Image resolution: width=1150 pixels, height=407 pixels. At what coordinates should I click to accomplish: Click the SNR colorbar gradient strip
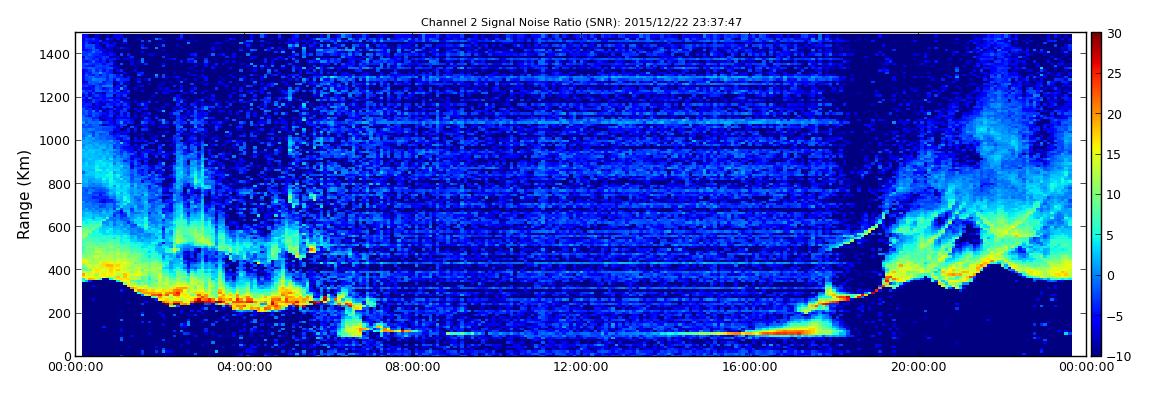1096,194
